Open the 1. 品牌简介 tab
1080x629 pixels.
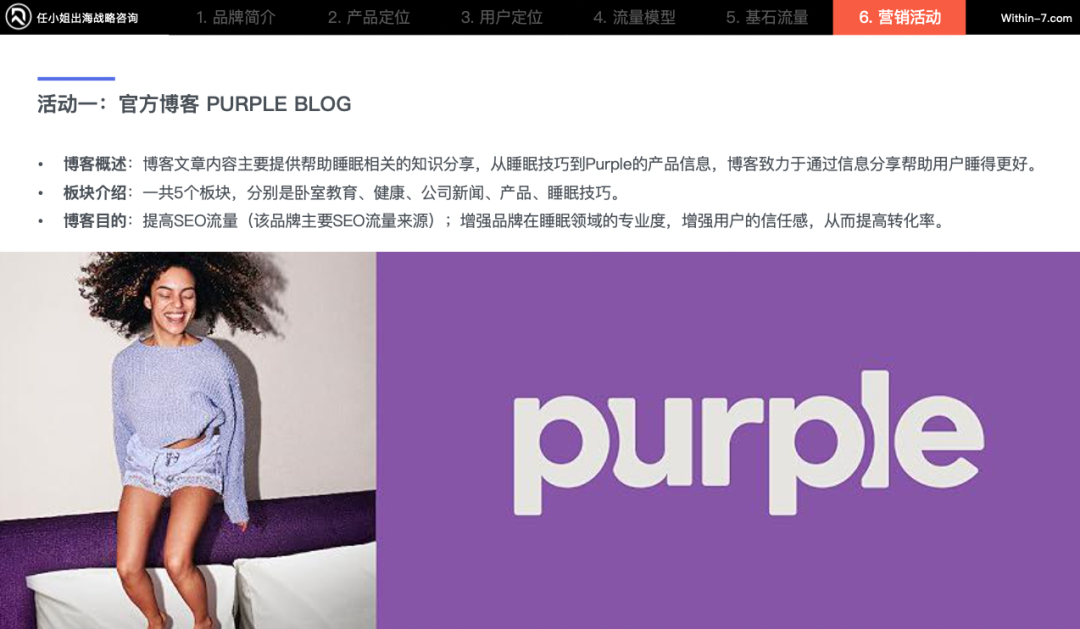click(x=236, y=17)
